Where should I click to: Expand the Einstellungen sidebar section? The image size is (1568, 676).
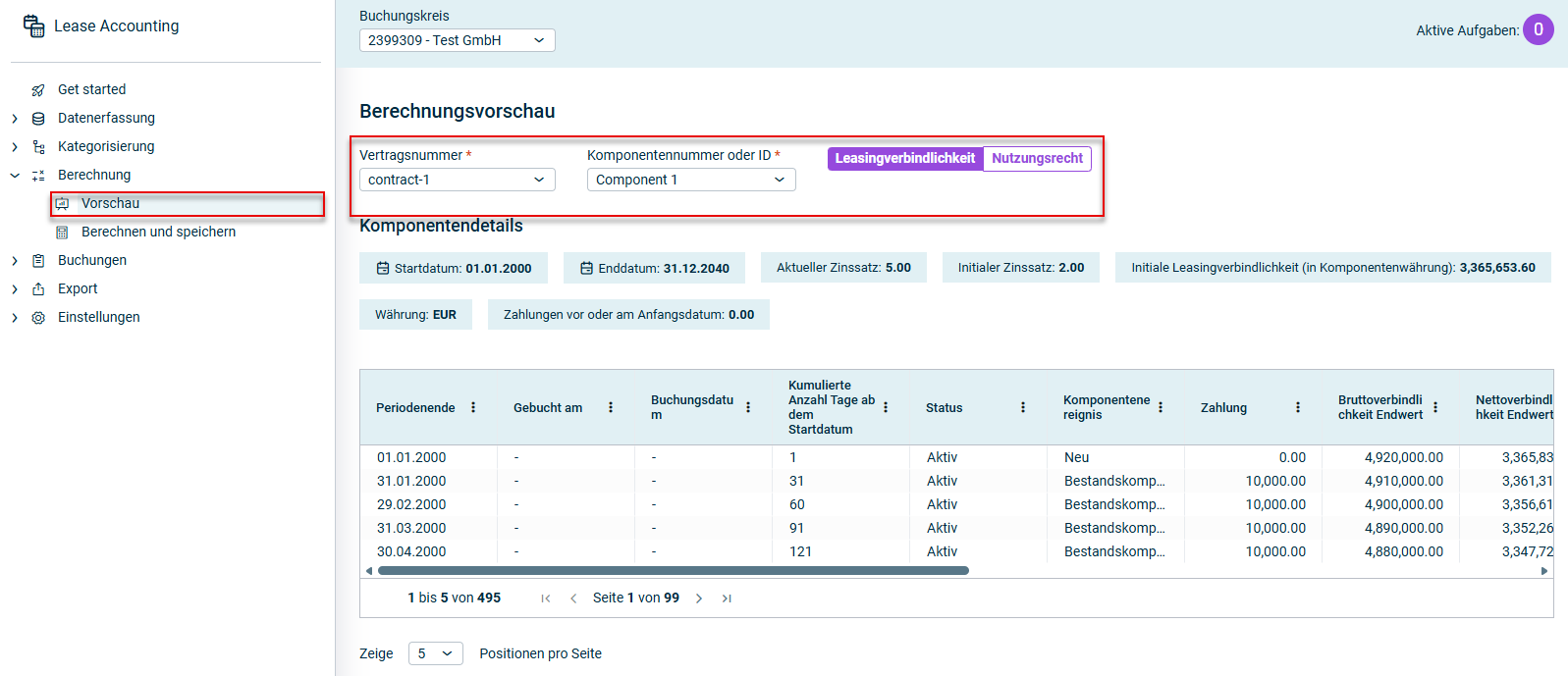click(15, 317)
